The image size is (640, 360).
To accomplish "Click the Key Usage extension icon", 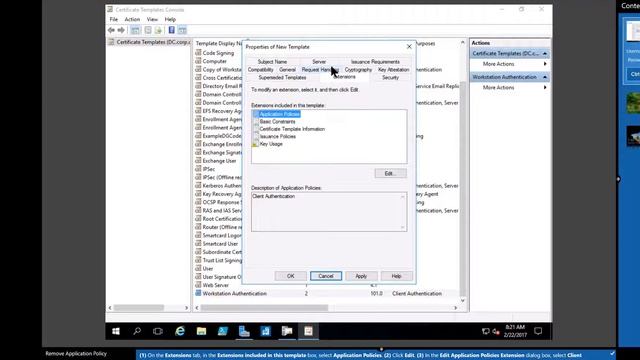I will (255, 144).
